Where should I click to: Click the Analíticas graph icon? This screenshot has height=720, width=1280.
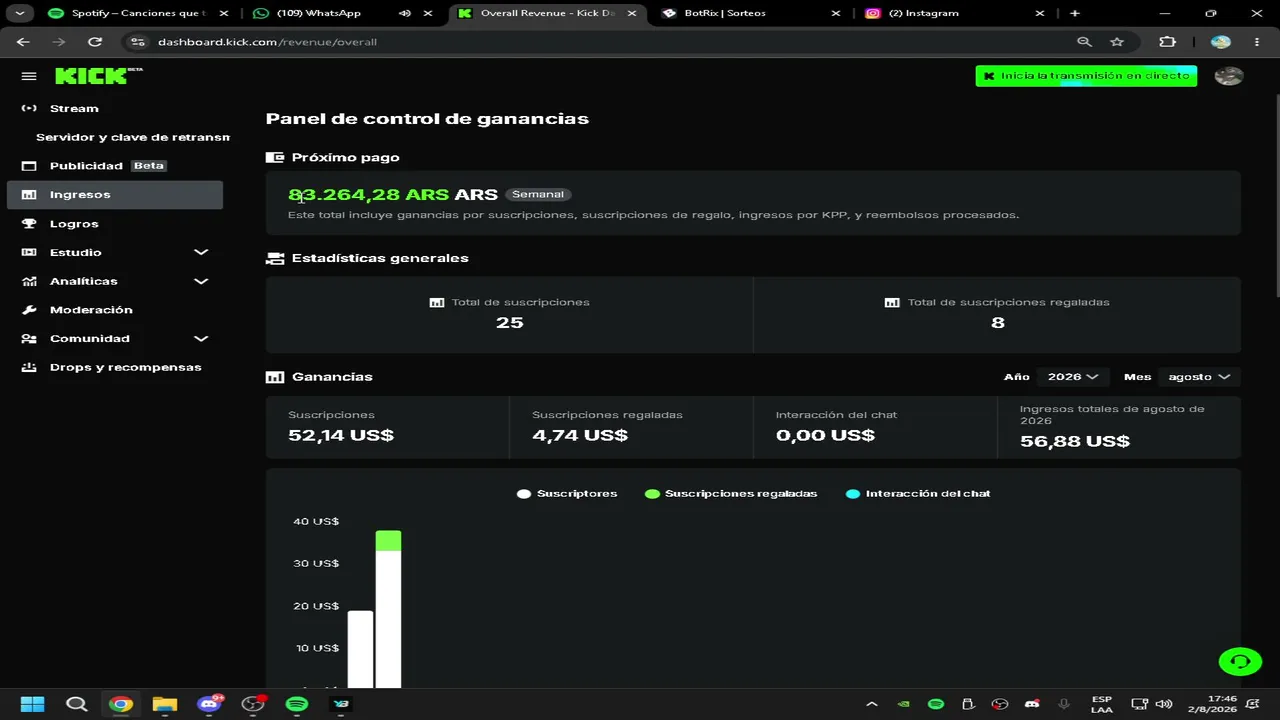(x=29, y=281)
